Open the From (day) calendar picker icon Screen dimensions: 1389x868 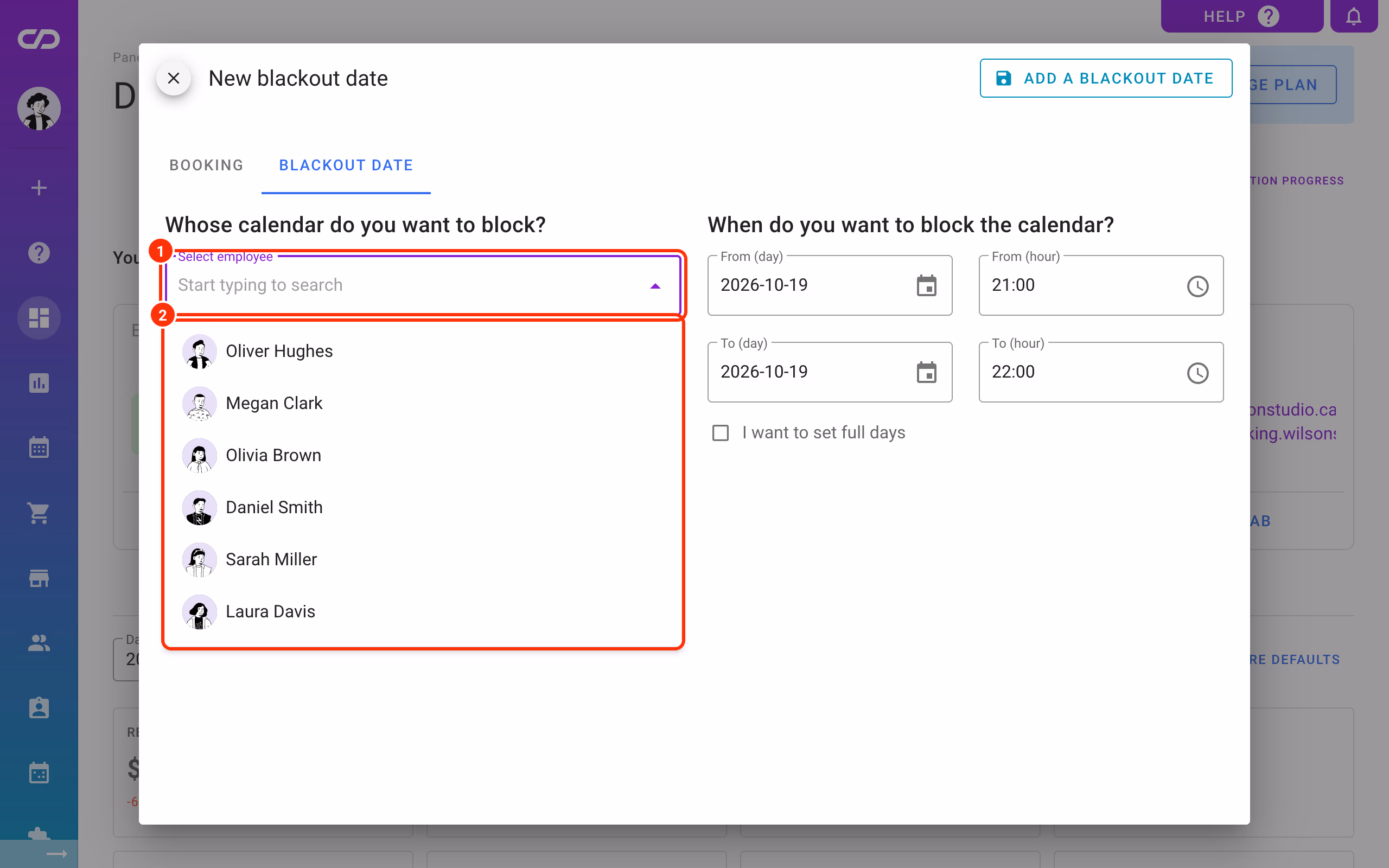pos(926,286)
